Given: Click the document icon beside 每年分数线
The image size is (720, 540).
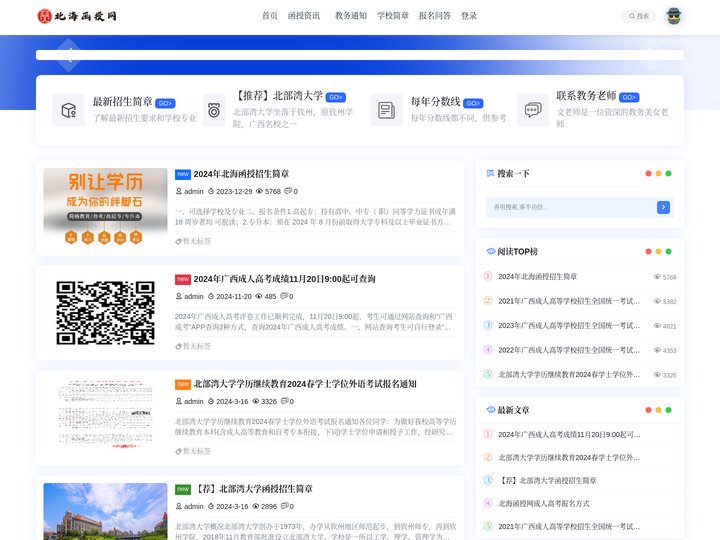Looking at the screenshot, I should [387, 110].
